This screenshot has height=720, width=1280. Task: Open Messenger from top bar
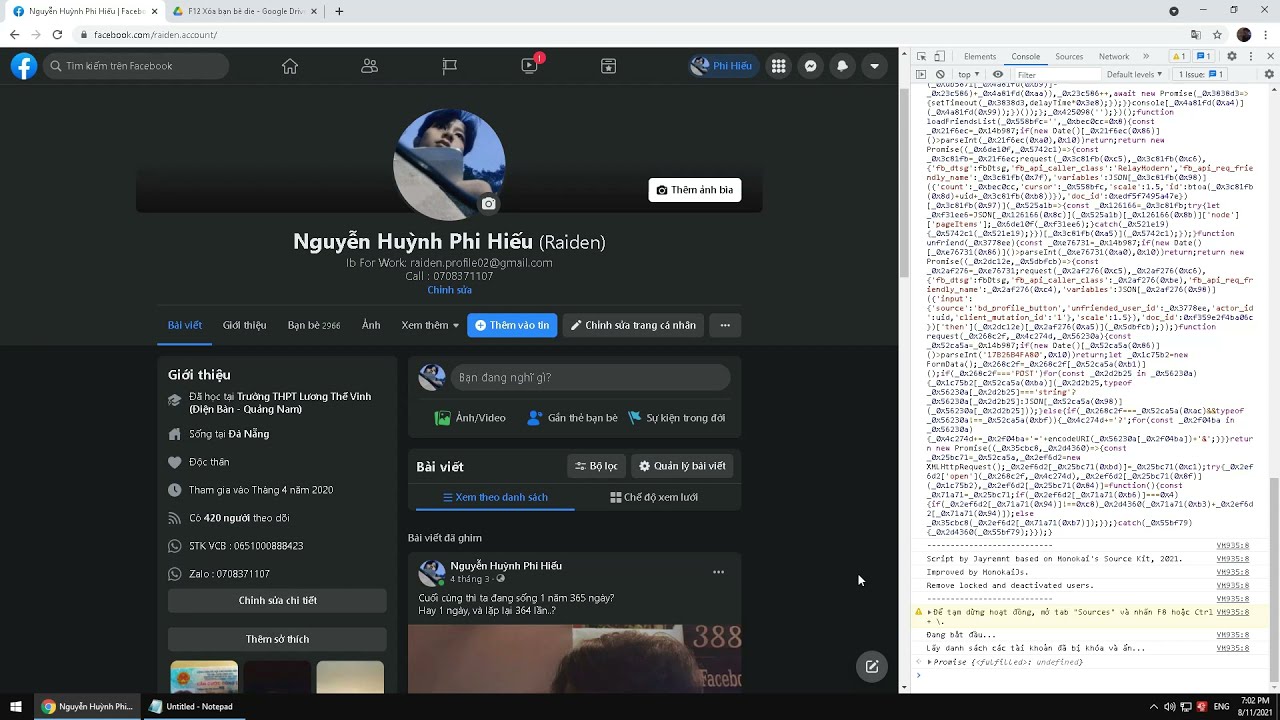tap(811, 66)
